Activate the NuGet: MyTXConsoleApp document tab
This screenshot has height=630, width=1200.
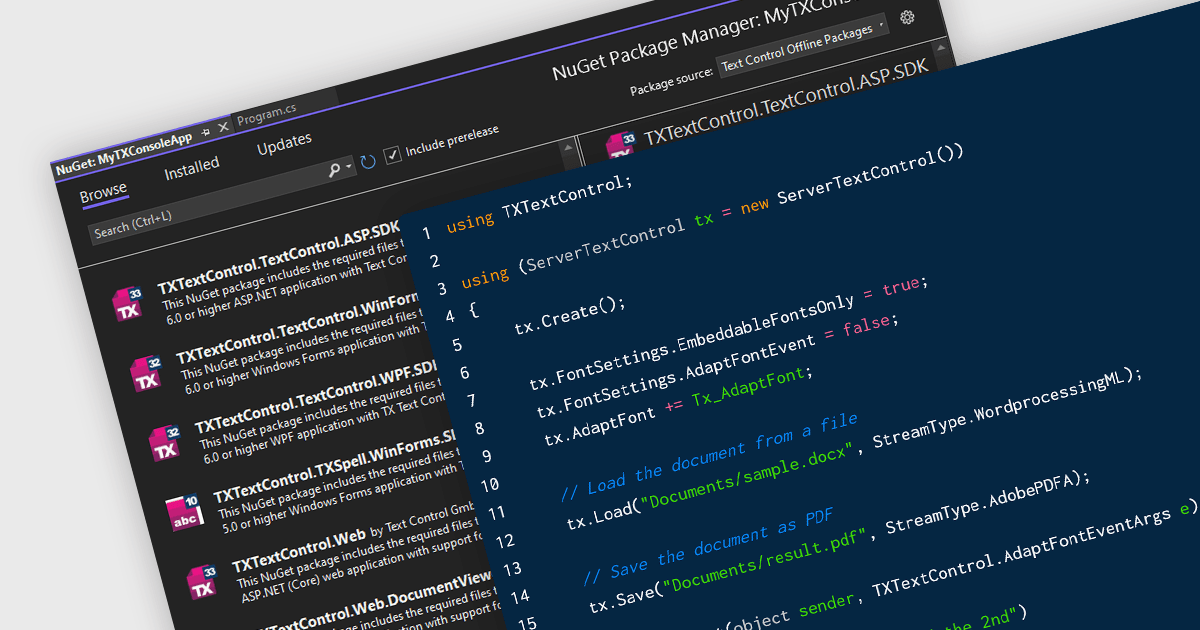(x=123, y=152)
